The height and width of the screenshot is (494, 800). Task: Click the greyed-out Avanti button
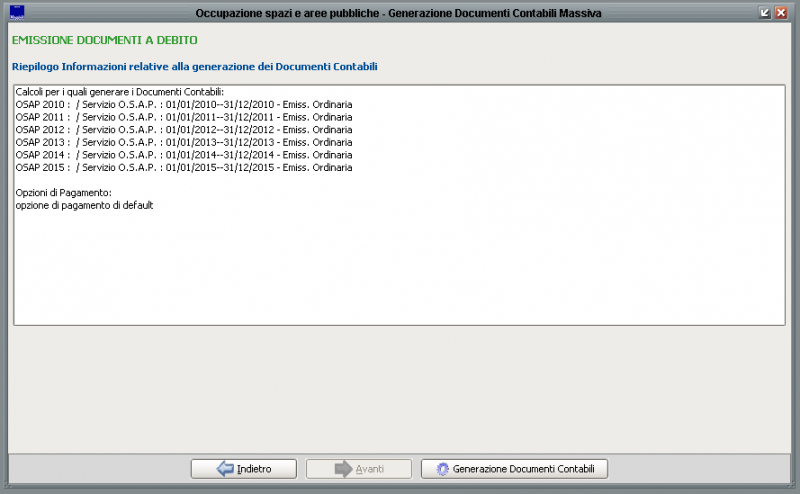(359, 469)
